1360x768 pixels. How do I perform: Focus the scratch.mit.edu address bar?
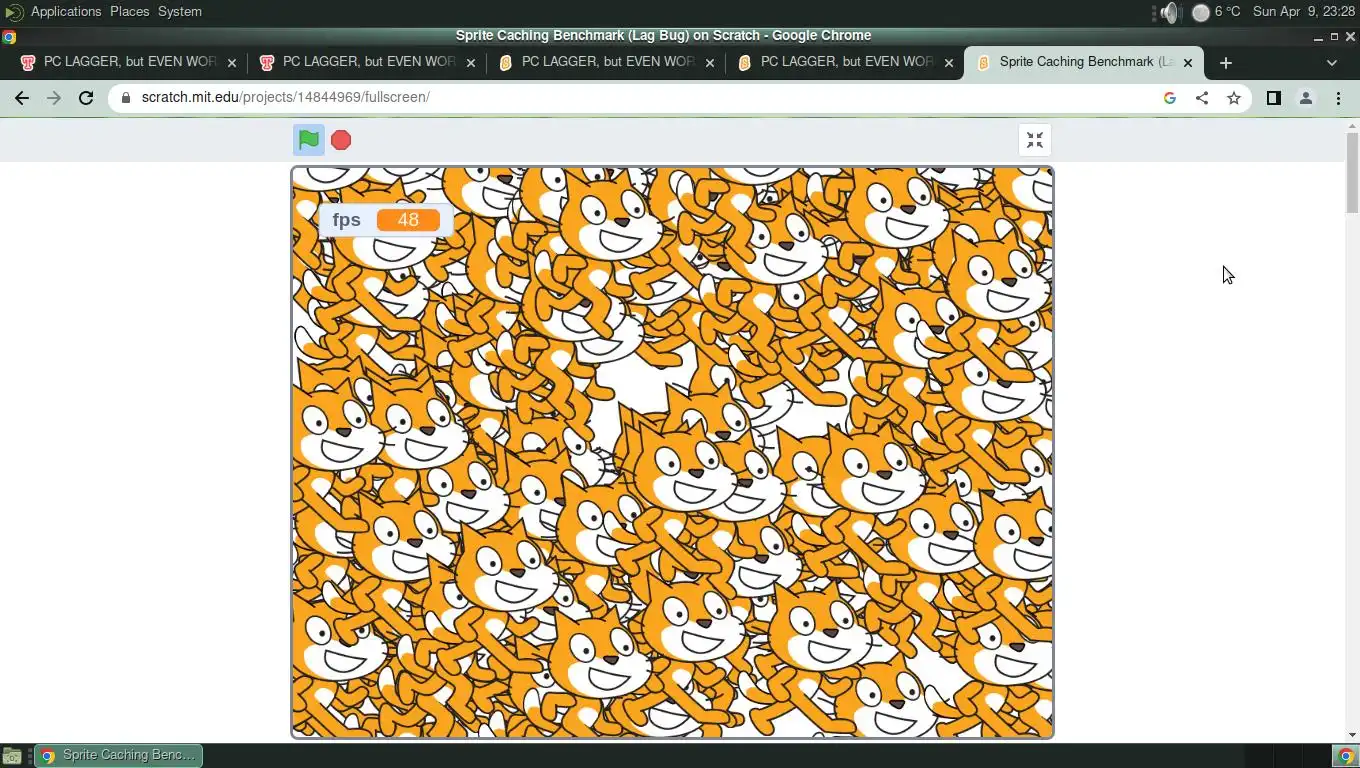coord(640,98)
